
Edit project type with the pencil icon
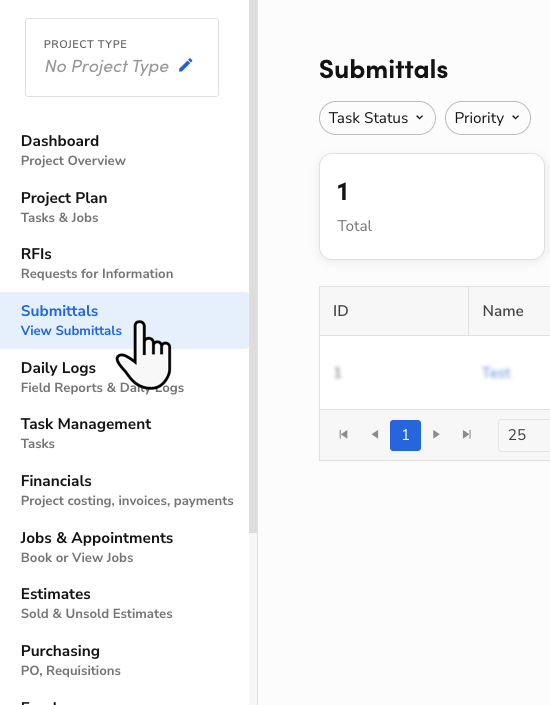pyautogui.click(x=186, y=66)
